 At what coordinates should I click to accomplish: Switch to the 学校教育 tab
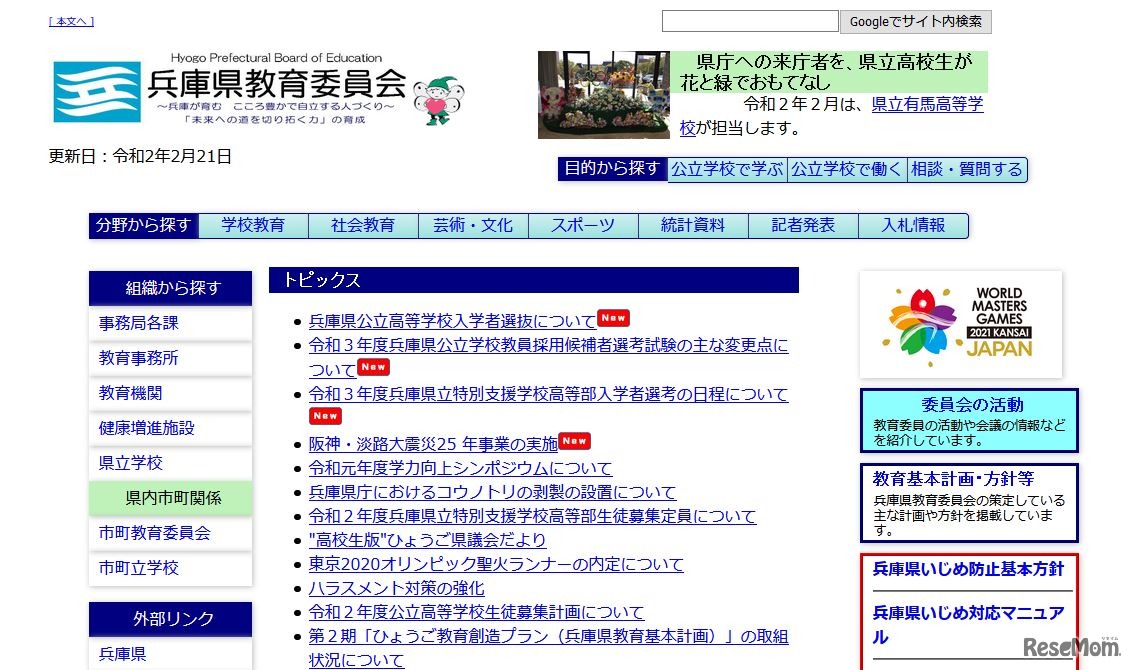point(253,226)
